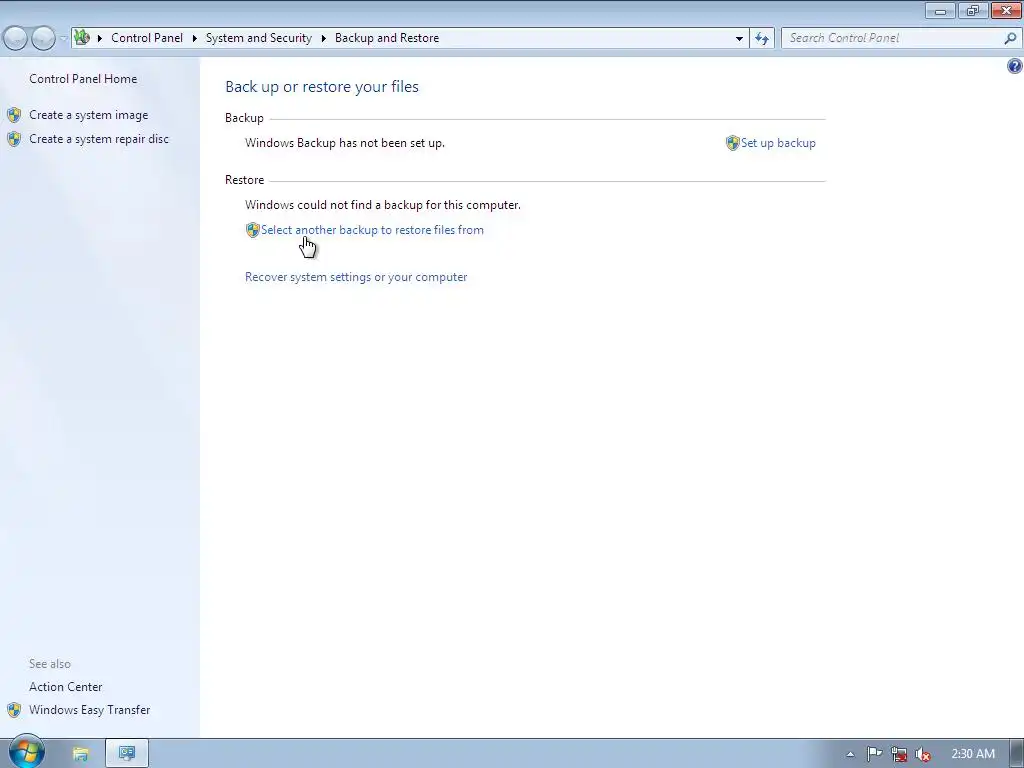
Task: Open the address bar history dropdown arrow
Action: coord(739,39)
